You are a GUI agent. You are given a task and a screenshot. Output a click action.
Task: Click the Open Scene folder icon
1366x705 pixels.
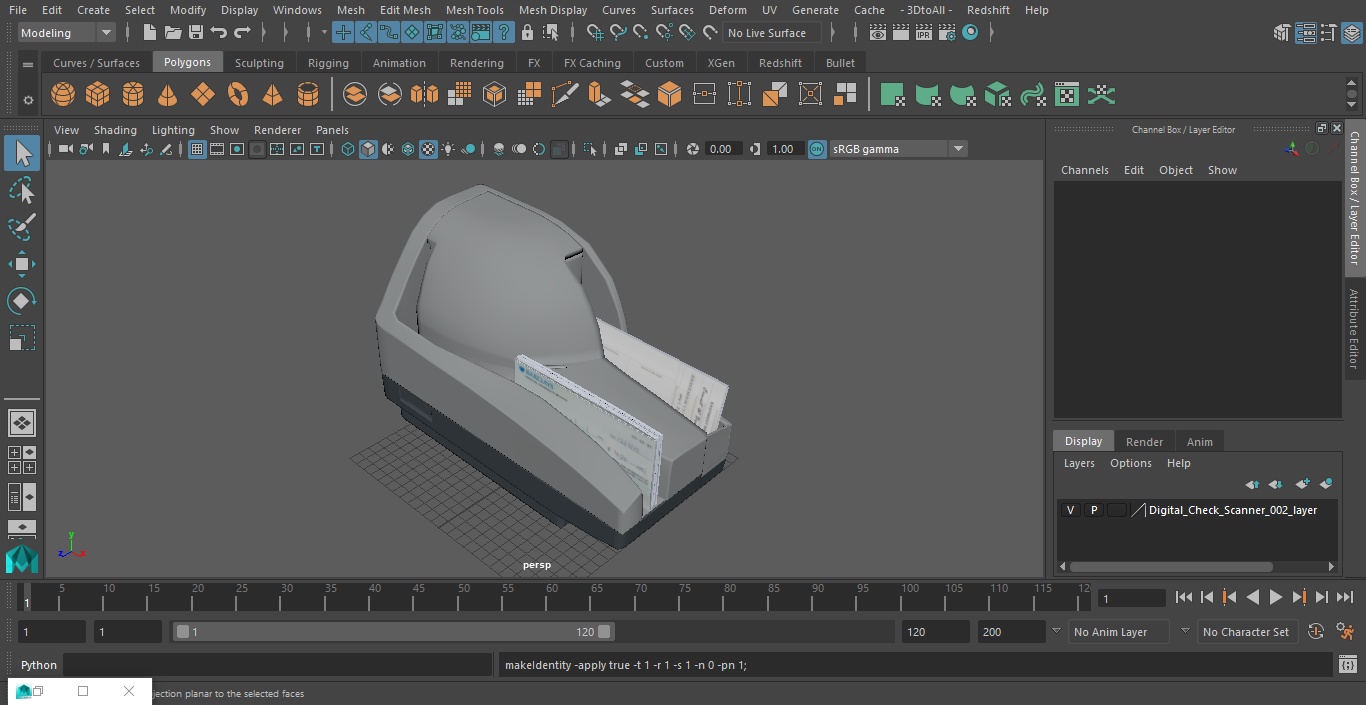[173, 33]
